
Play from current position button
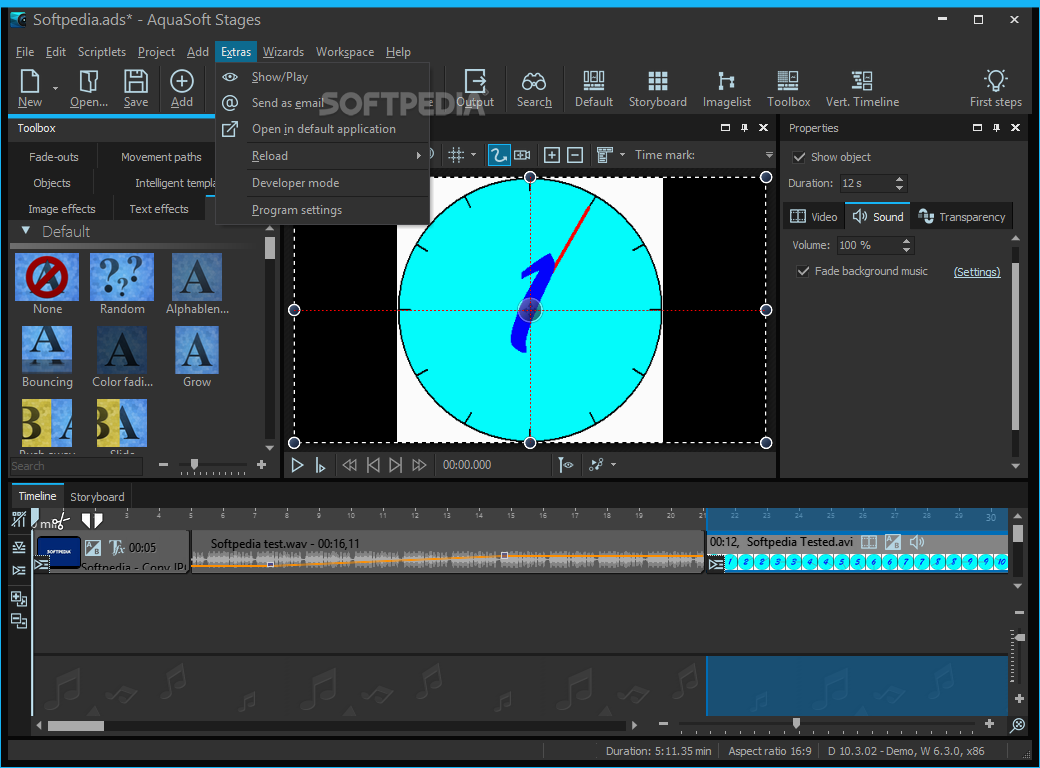point(320,466)
